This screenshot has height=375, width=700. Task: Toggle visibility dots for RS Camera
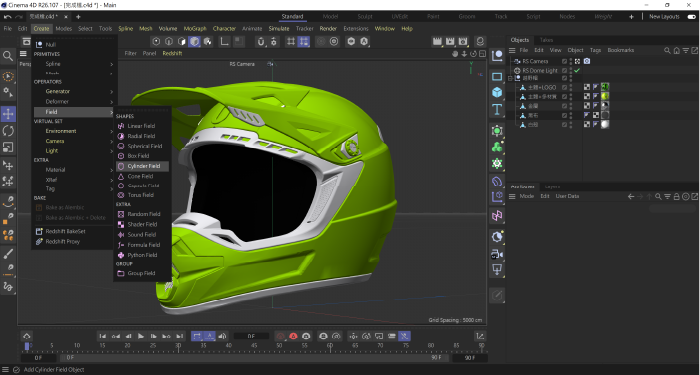coord(571,61)
